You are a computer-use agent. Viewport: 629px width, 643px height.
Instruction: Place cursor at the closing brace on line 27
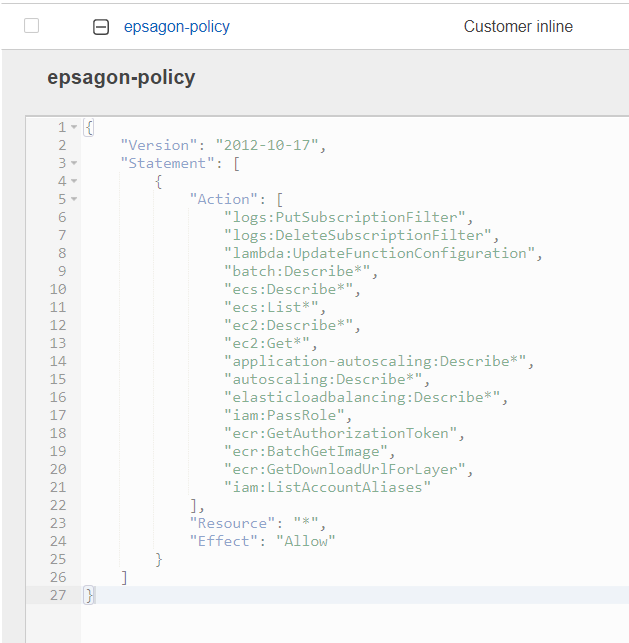tap(89, 595)
